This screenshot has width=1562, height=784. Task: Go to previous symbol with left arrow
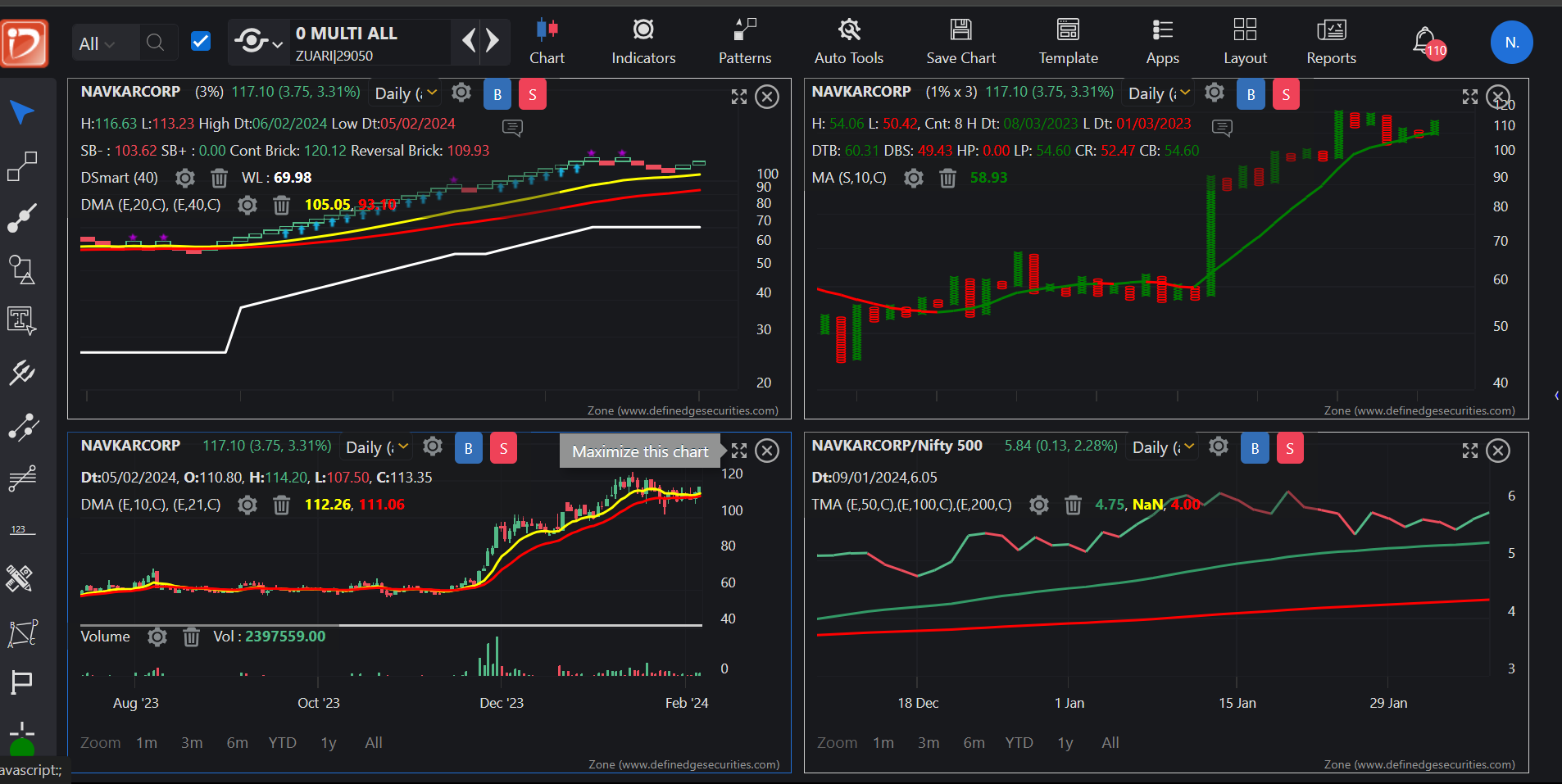point(469,40)
